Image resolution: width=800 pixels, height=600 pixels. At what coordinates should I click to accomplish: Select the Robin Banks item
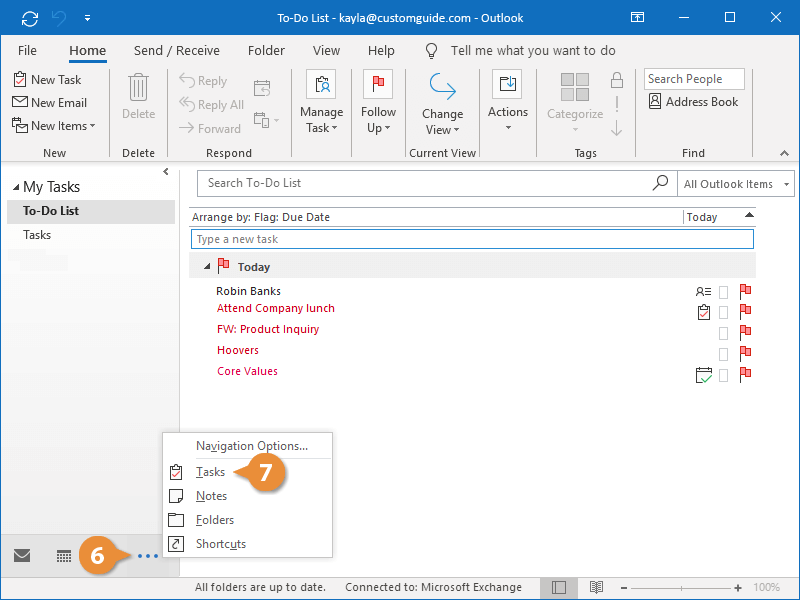(248, 291)
